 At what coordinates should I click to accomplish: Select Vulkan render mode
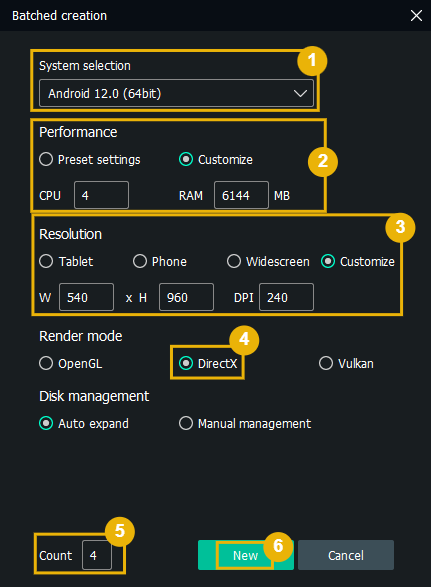[x=346, y=364]
